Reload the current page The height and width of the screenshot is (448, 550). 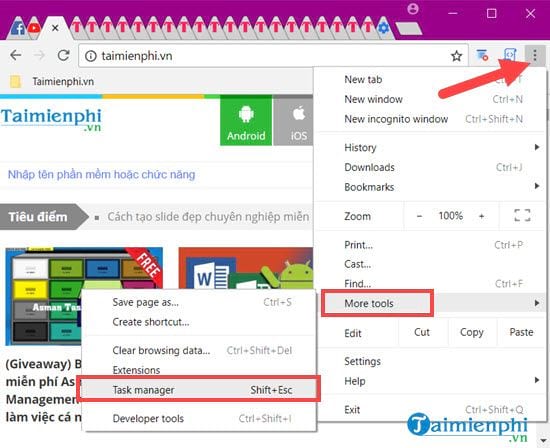pos(63,55)
